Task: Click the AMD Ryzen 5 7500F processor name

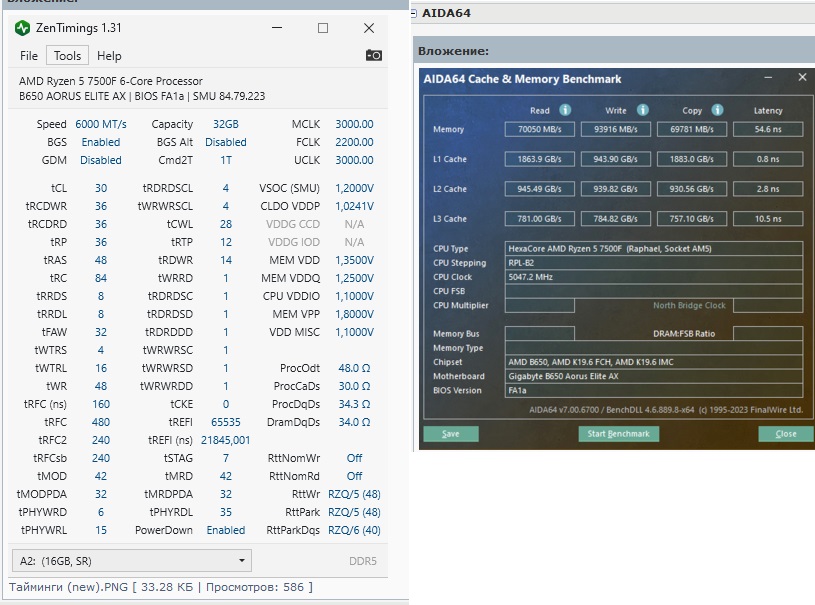Action: [111, 81]
